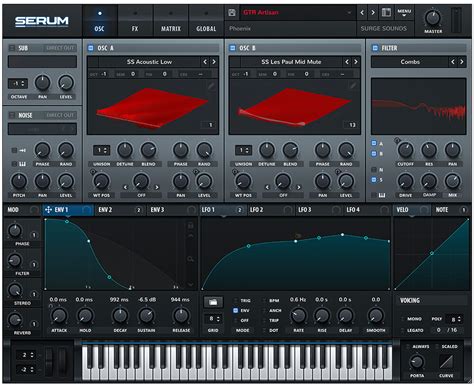Enable LEGATO voicing checkbox

[403, 330]
